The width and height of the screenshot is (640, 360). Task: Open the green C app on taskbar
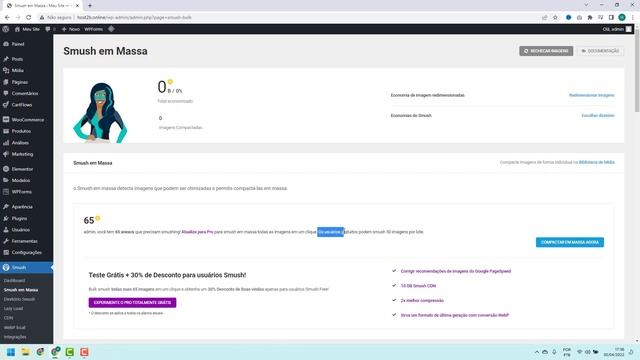[x=69, y=352]
